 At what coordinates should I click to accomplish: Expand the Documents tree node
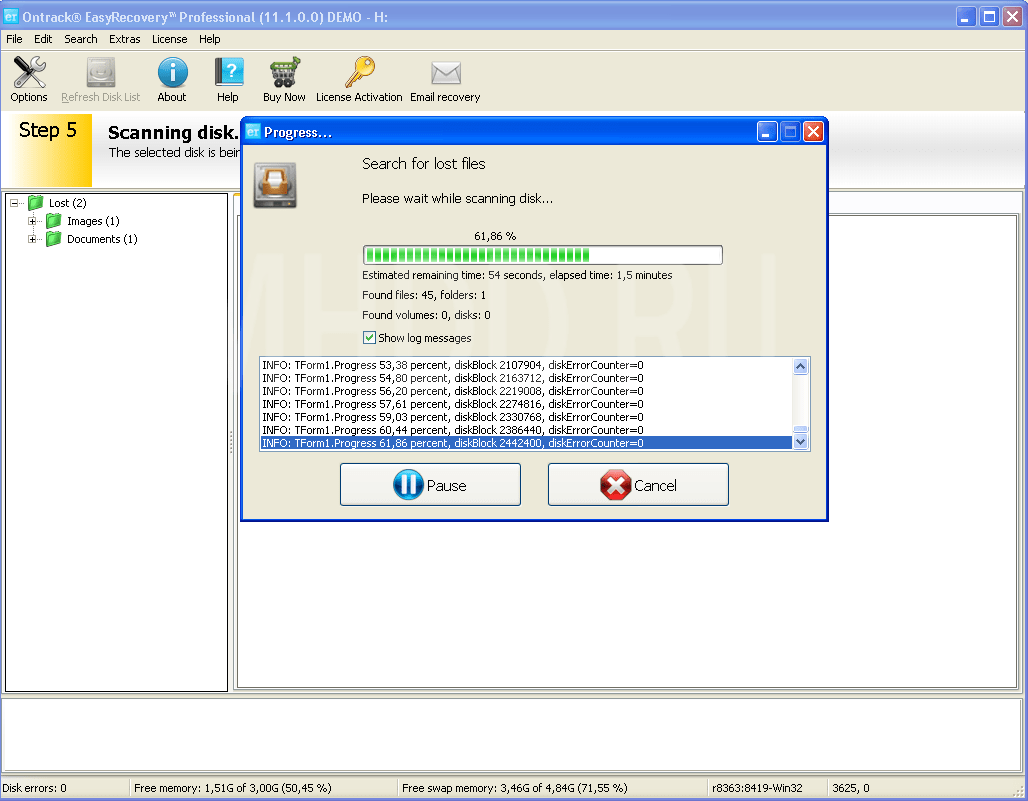32,239
